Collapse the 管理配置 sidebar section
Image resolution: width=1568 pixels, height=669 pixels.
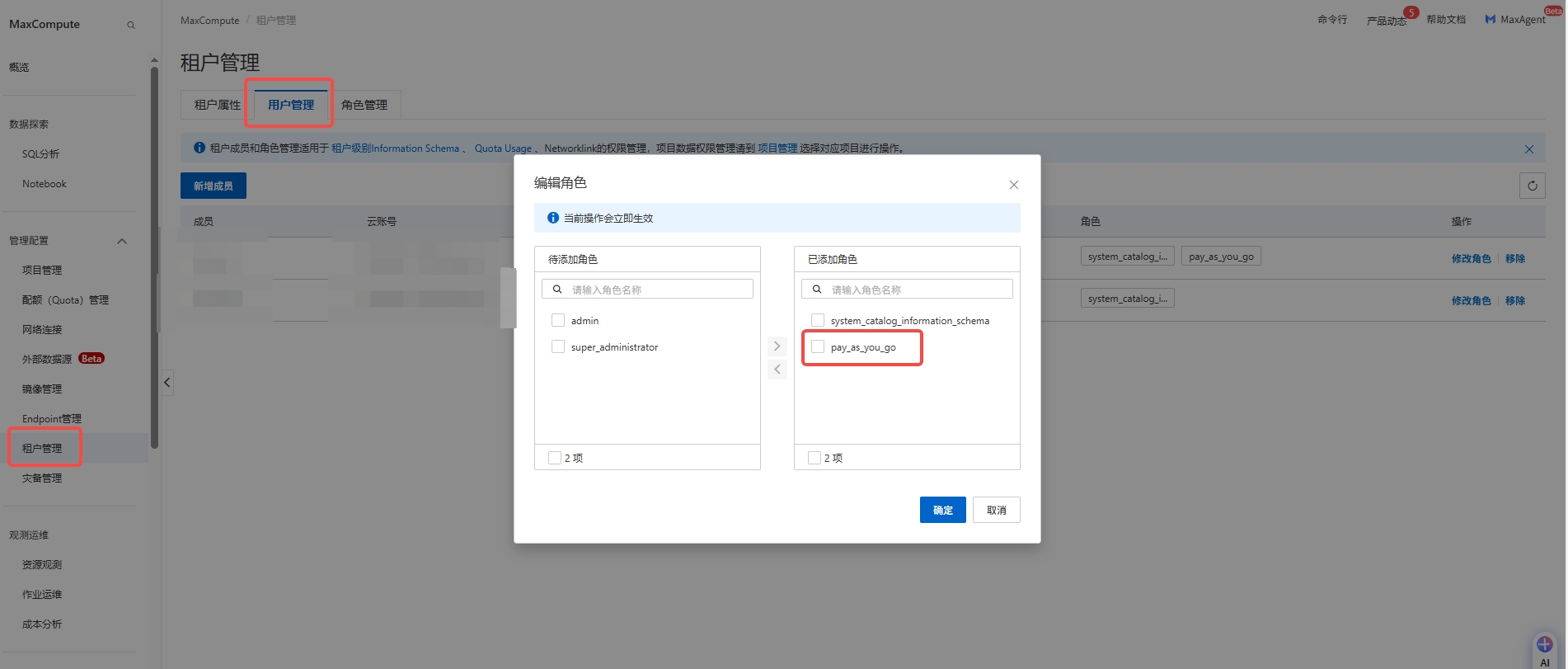(x=122, y=241)
